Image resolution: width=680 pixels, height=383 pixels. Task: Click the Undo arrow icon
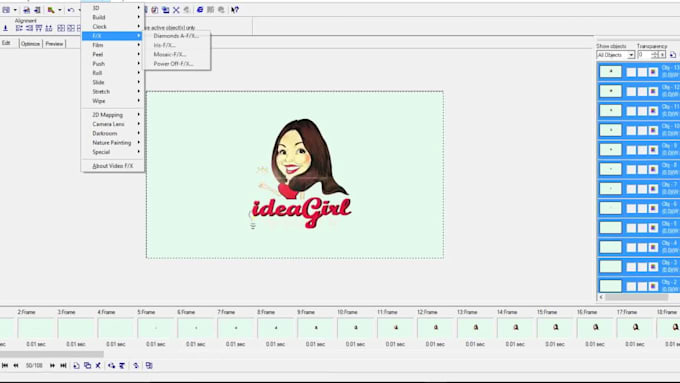tap(71, 10)
